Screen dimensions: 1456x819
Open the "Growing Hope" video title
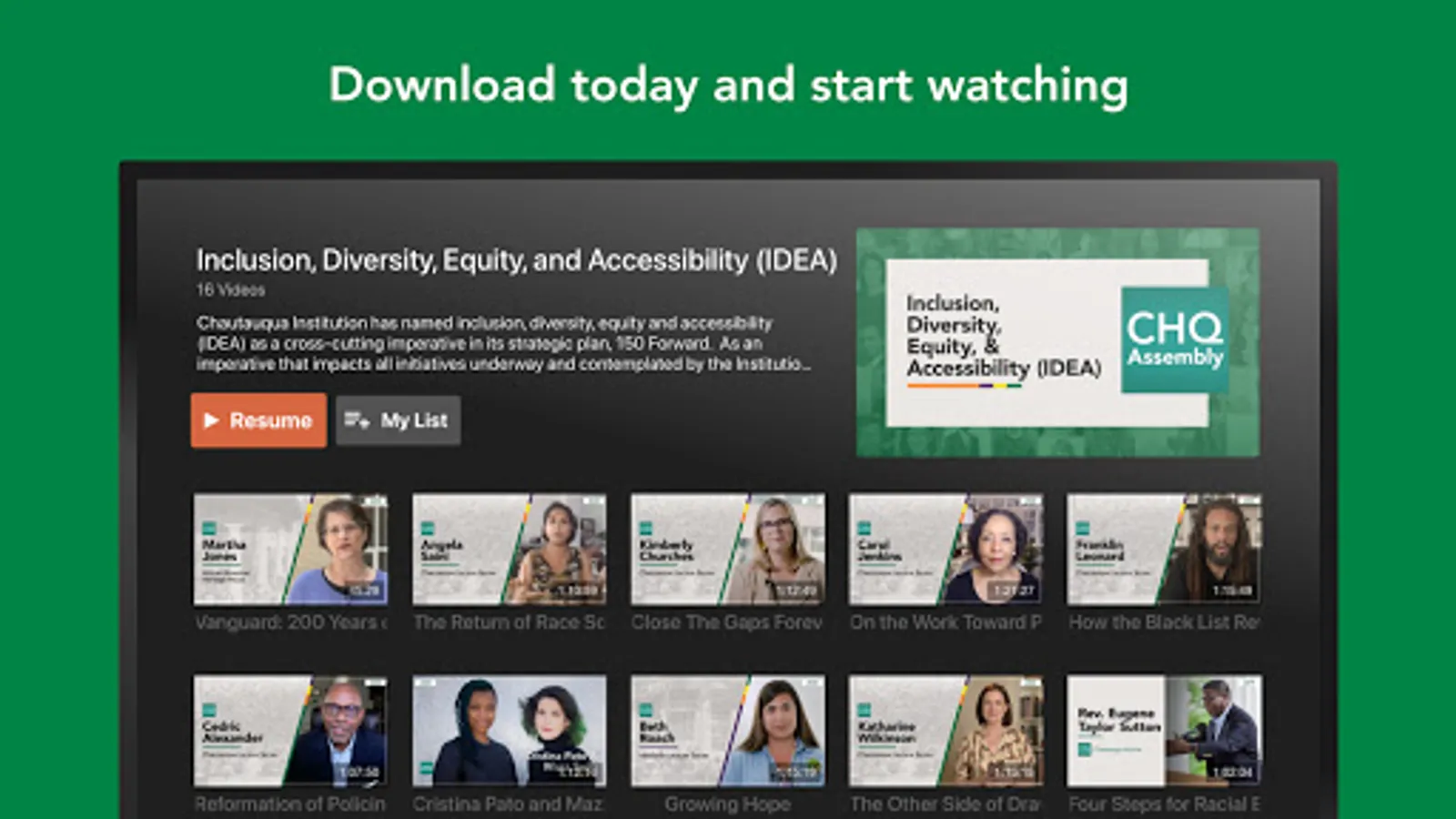click(727, 804)
